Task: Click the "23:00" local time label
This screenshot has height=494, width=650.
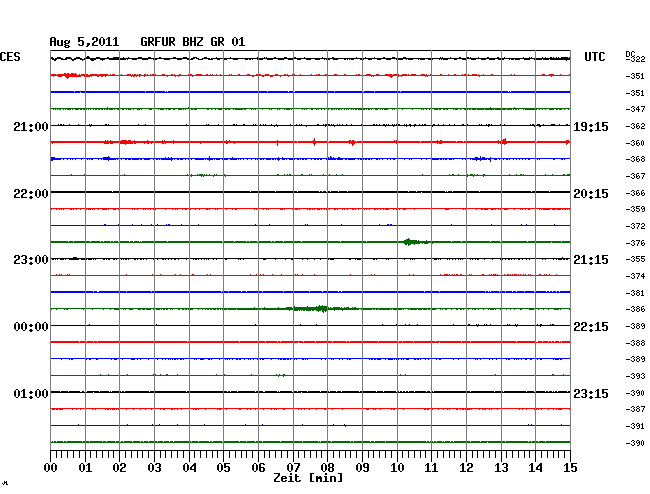Action: click(x=31, y=260)
